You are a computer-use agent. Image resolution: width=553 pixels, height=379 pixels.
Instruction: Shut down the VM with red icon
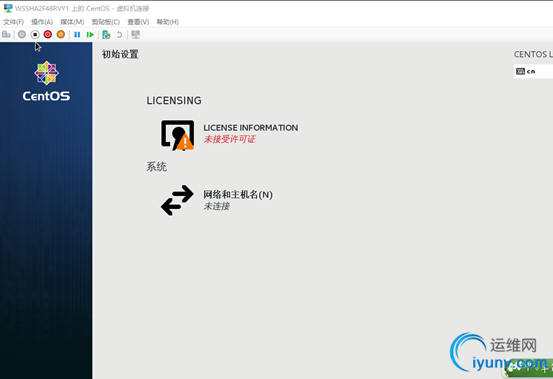pyautogui.click(x=48, y=34)
